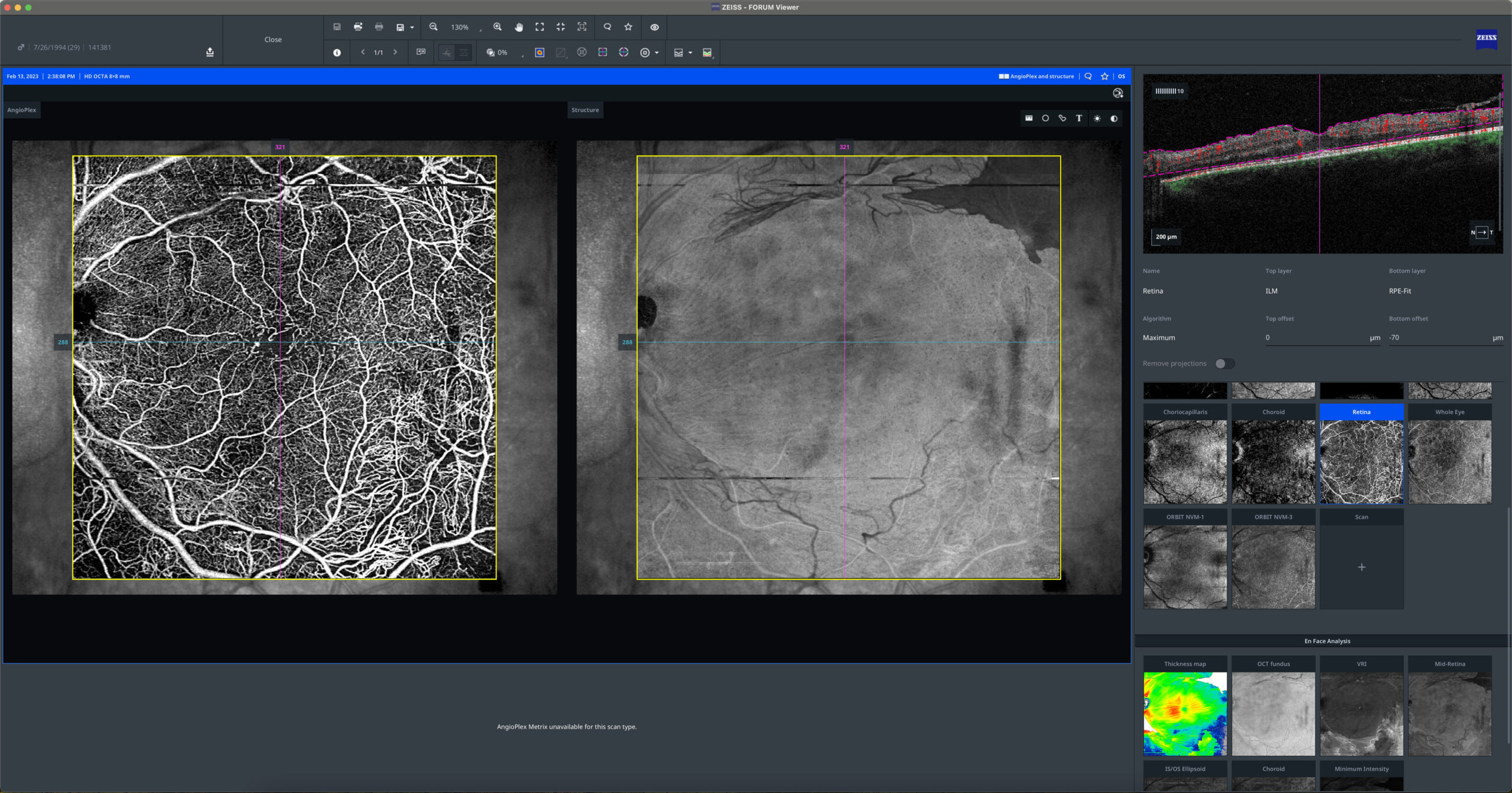Click the expand to full screen icon

click(540, 27)
